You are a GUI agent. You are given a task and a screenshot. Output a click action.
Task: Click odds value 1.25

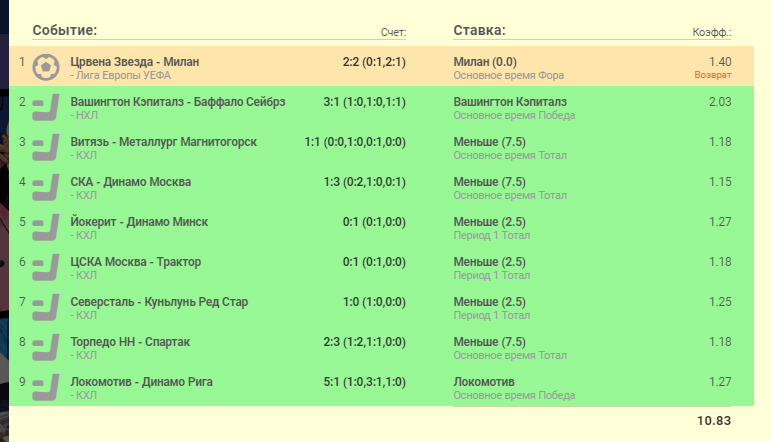pos(720,302)
